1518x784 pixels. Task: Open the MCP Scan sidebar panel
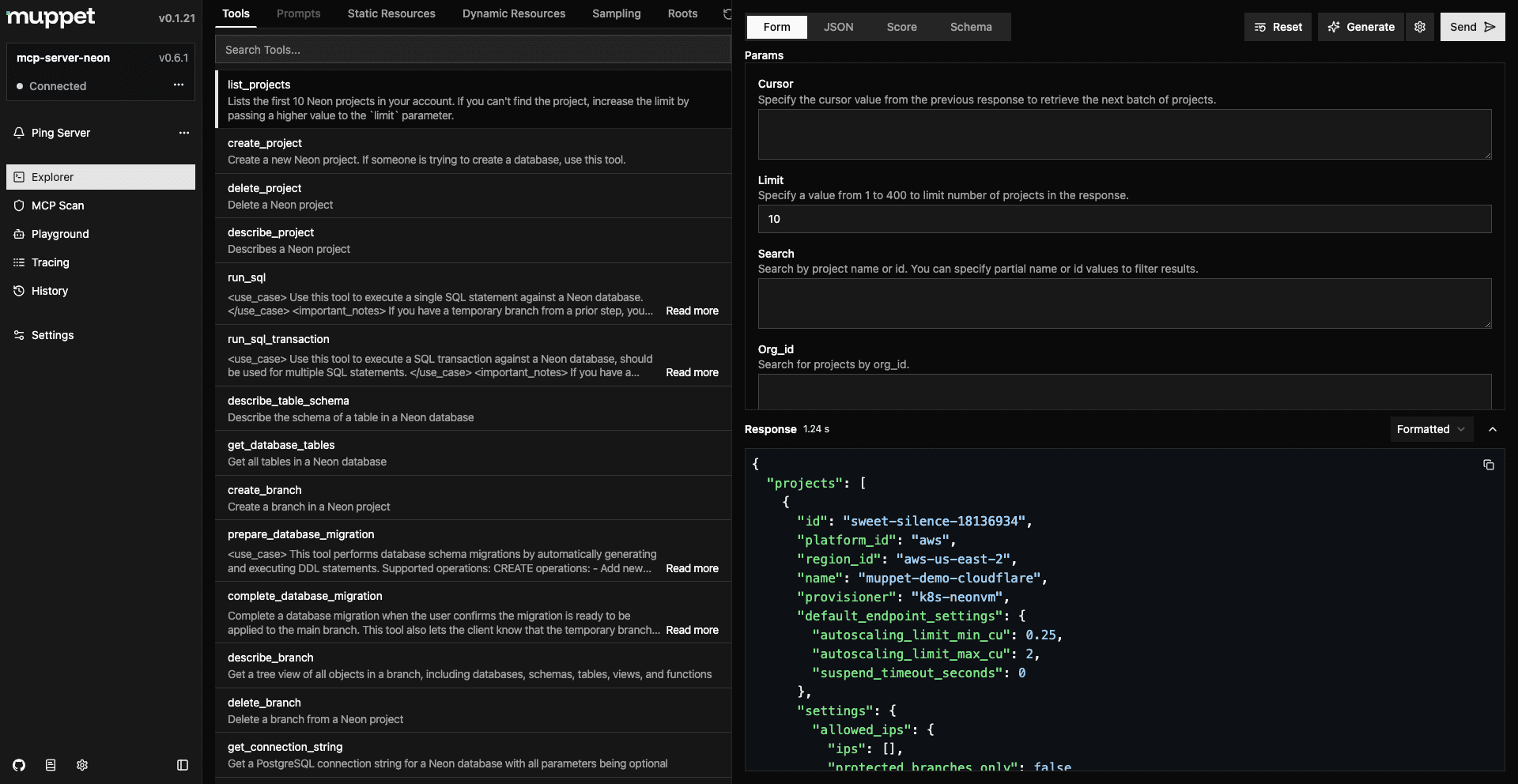tap(58, 205)
